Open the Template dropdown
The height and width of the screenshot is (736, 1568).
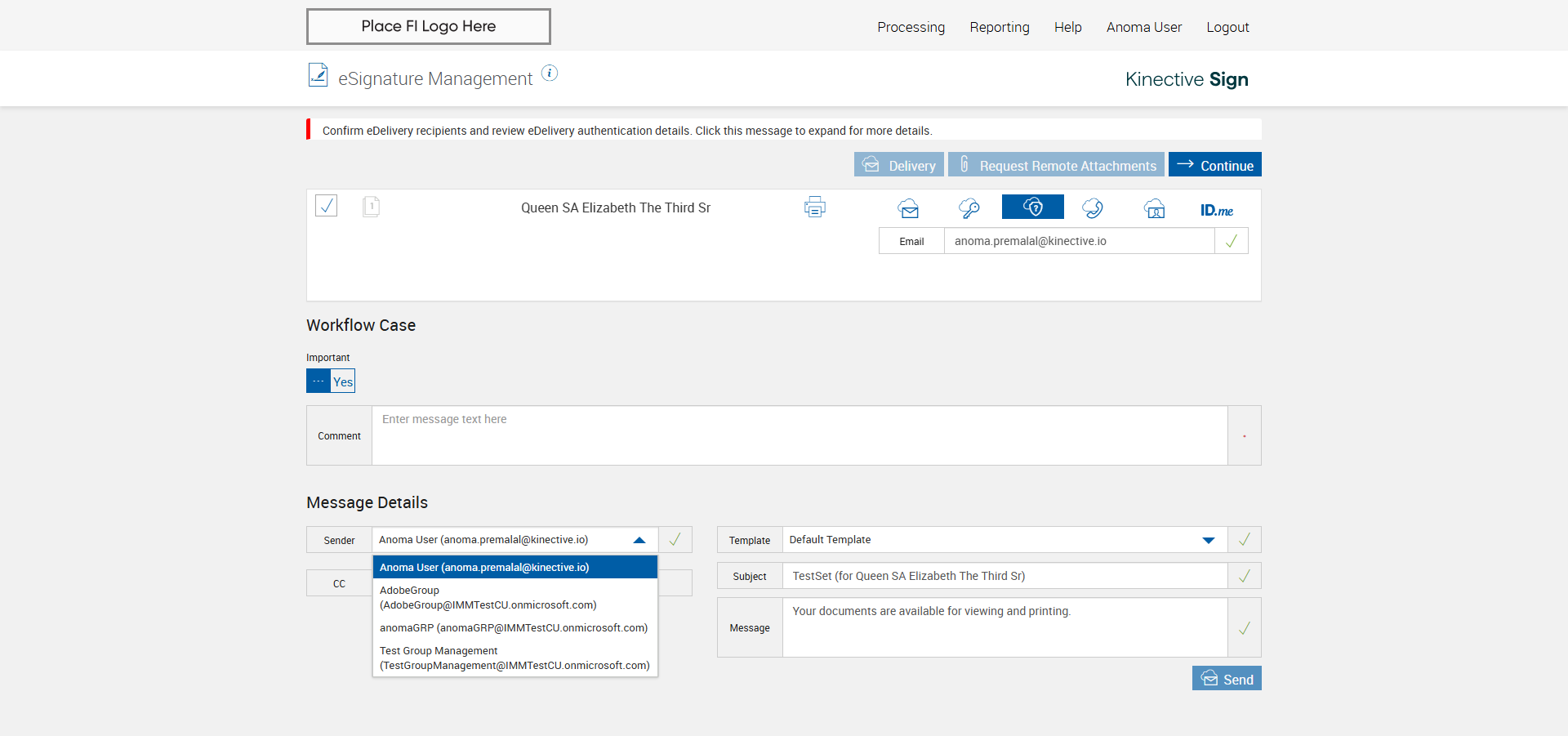[1208, 540]
